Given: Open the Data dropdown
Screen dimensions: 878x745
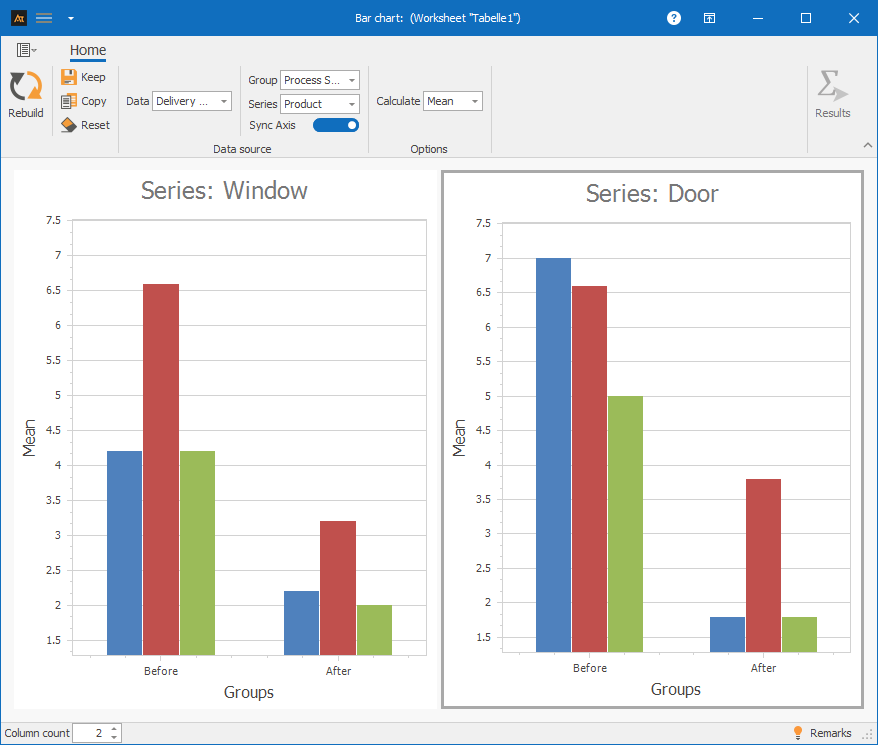Looking at the screenshot, I should coord(192,101).
